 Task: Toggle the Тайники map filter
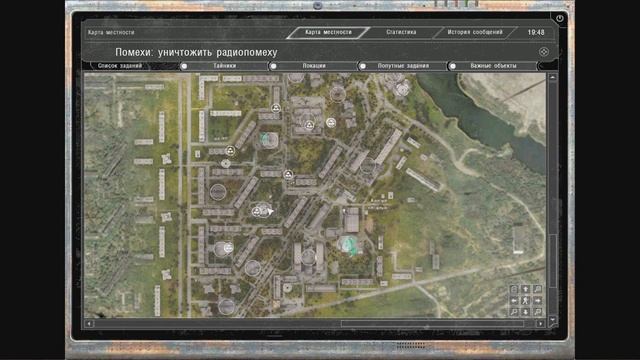click(224, 66)
